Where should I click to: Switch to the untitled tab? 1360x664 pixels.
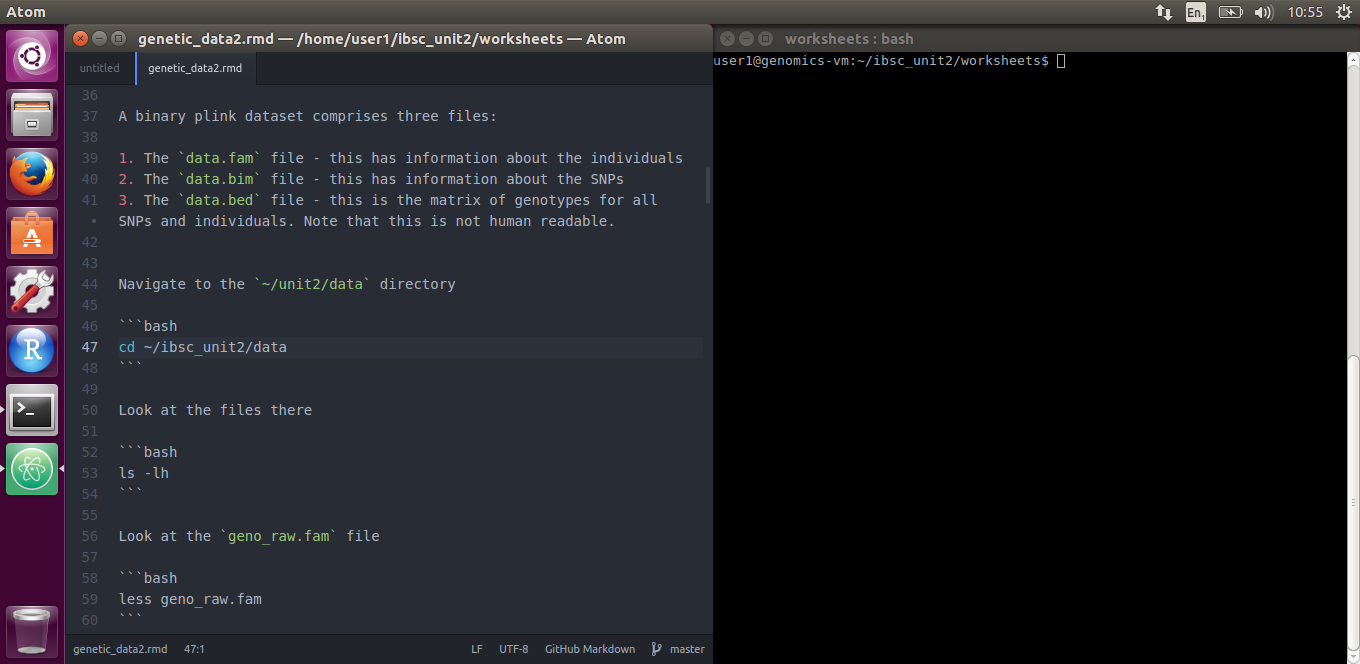point(100,69)
